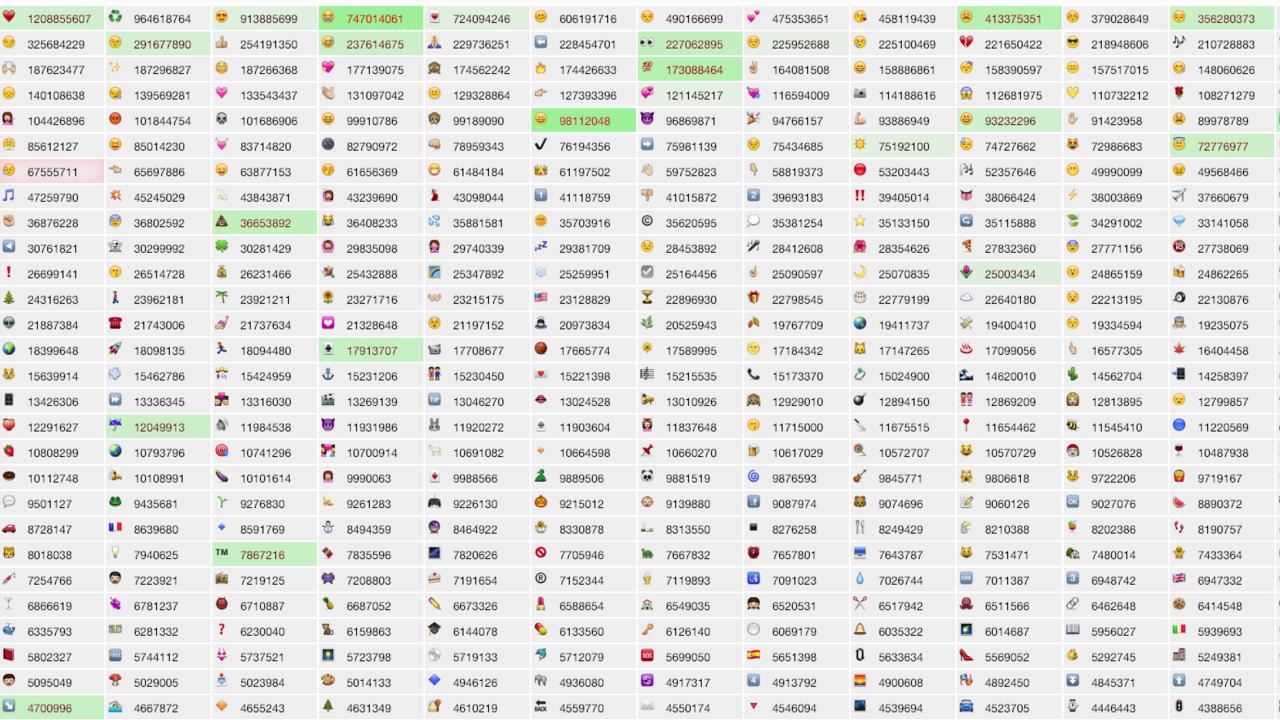Click the red telephone emoji beside 21743006
The image size is (1280, 720).
coord(115,324)
